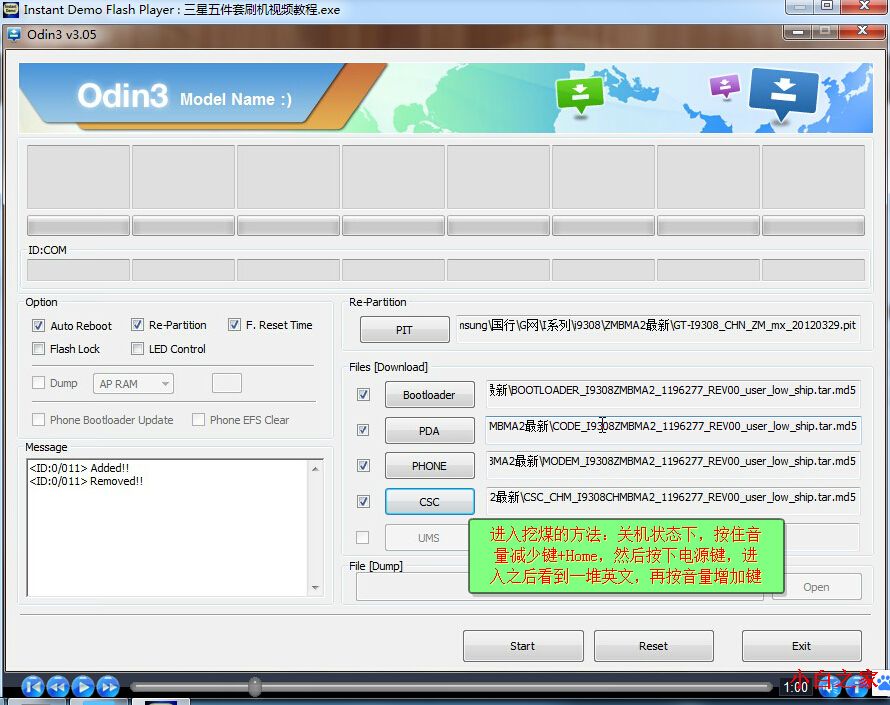This screenshot has width=890, height=705.
Task: Open the AP RAM dropdown
Action: [x=133, y=384]
